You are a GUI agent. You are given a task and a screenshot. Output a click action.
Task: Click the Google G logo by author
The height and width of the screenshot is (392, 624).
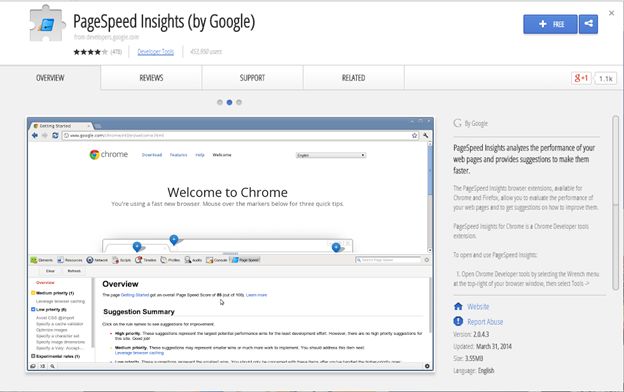click(x=457, y=123)
